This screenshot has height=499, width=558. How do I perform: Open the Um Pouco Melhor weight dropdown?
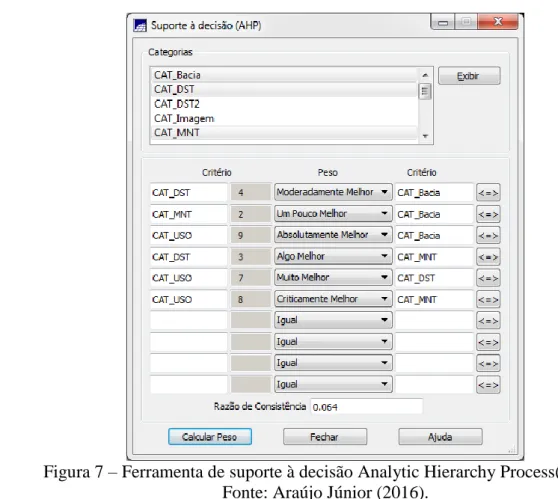coord(333,214)
